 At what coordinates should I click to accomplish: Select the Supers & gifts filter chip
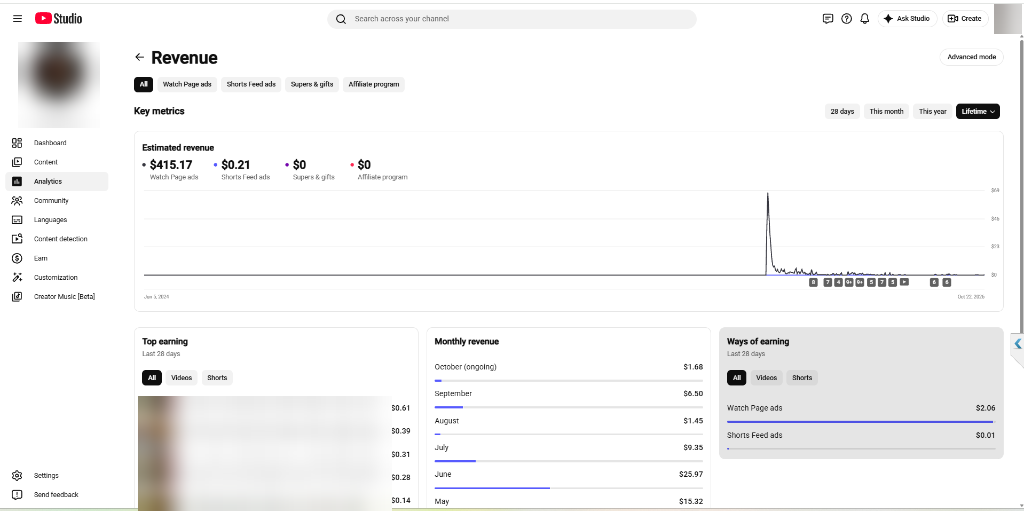pos(312,84)
